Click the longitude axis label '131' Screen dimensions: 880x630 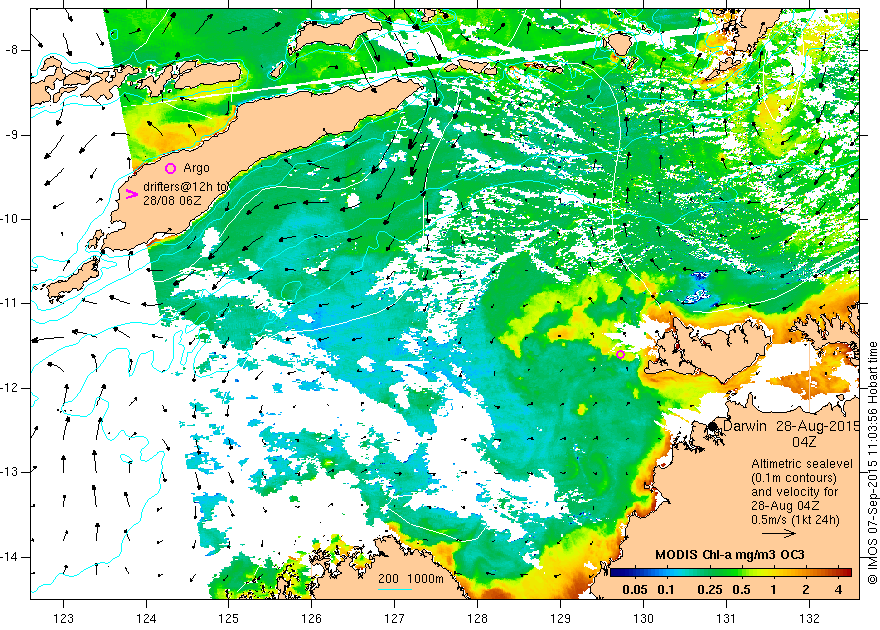pyautogui.click(x=726, y=618)
